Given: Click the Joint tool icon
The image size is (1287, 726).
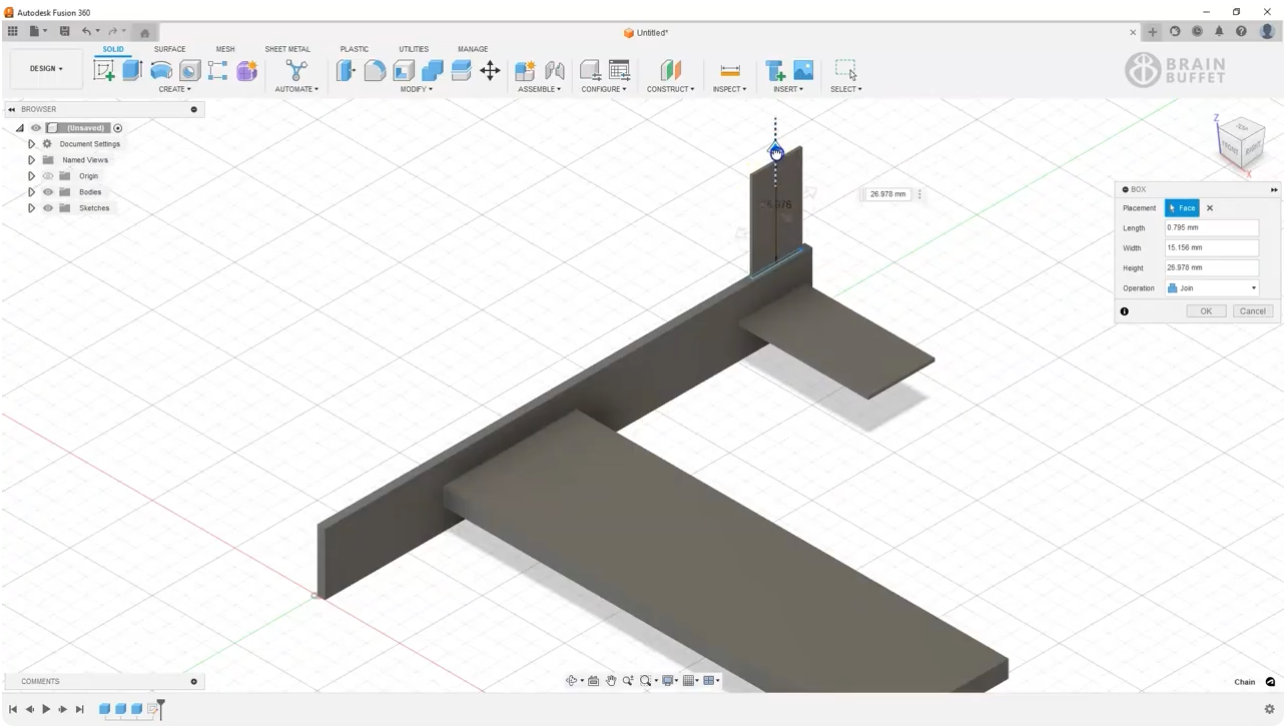Looking at the screenshot, I should tap(554, 70).
